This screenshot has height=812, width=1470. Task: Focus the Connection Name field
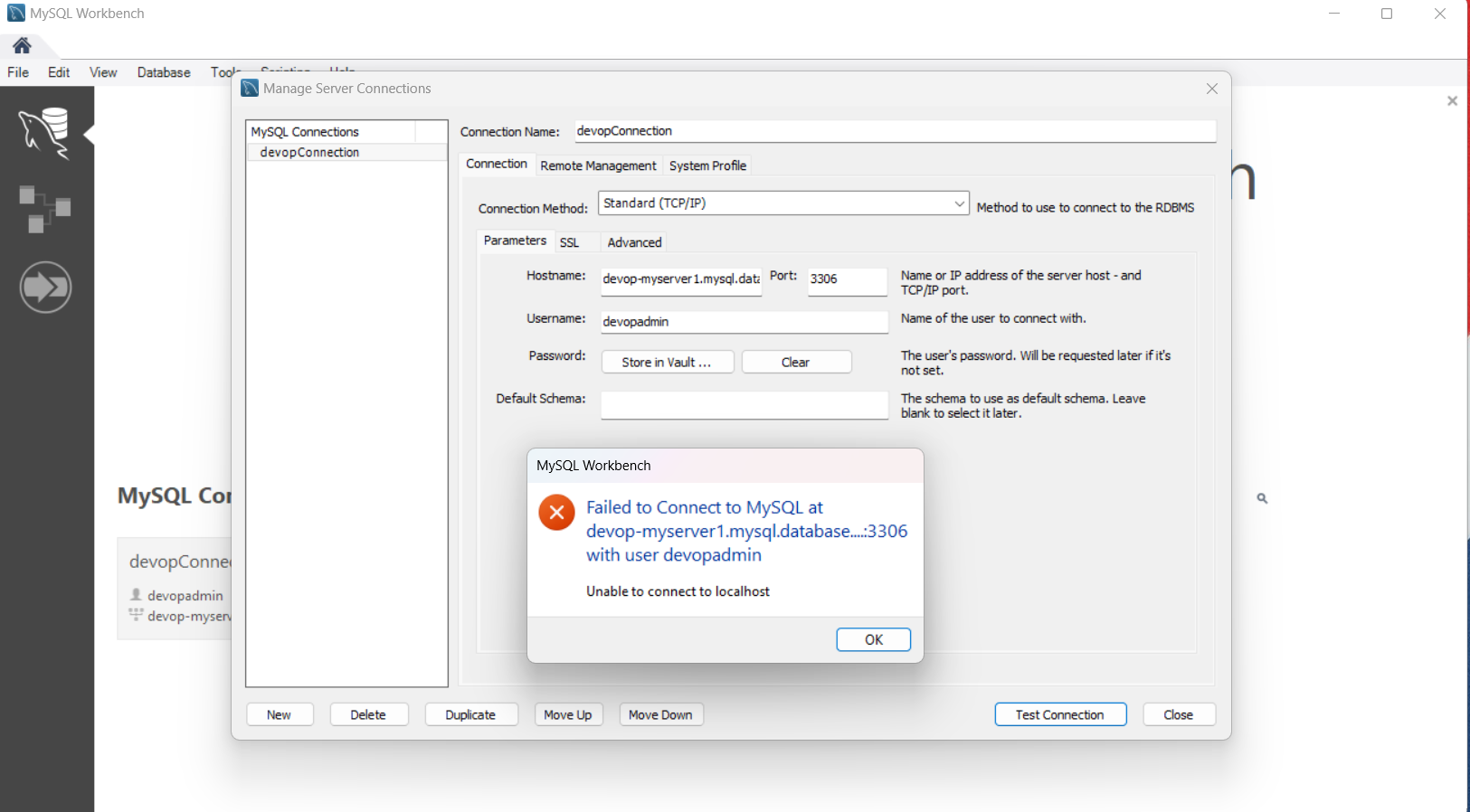point(896,131)
